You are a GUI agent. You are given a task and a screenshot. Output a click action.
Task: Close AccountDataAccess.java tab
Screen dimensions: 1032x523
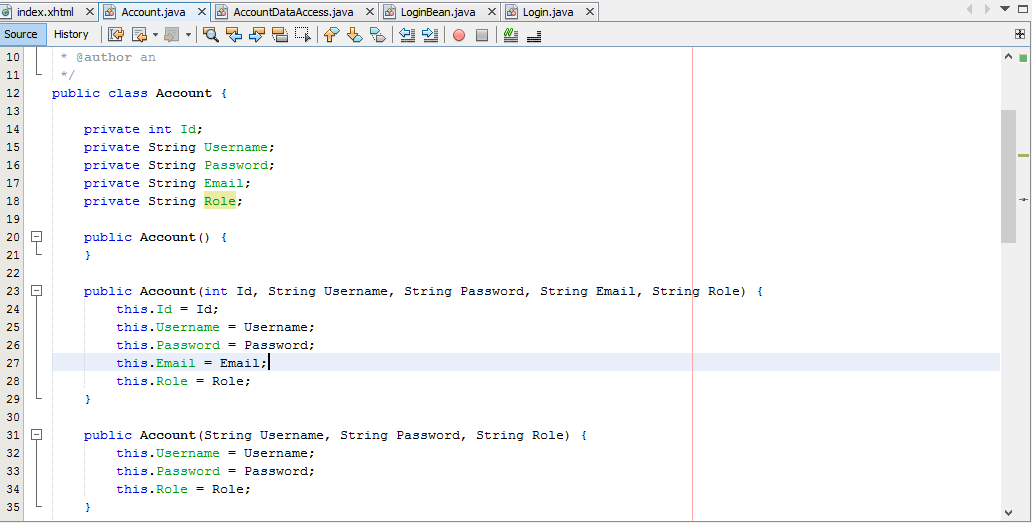click(x=370, y=12)
